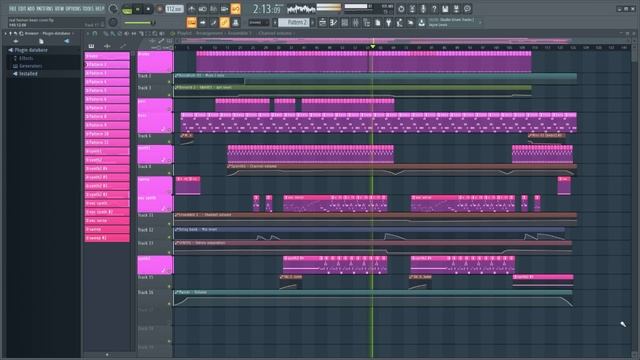Open the piano roll view icon
The width and height of the screenshot is (640, 360).
pos(333,22)
